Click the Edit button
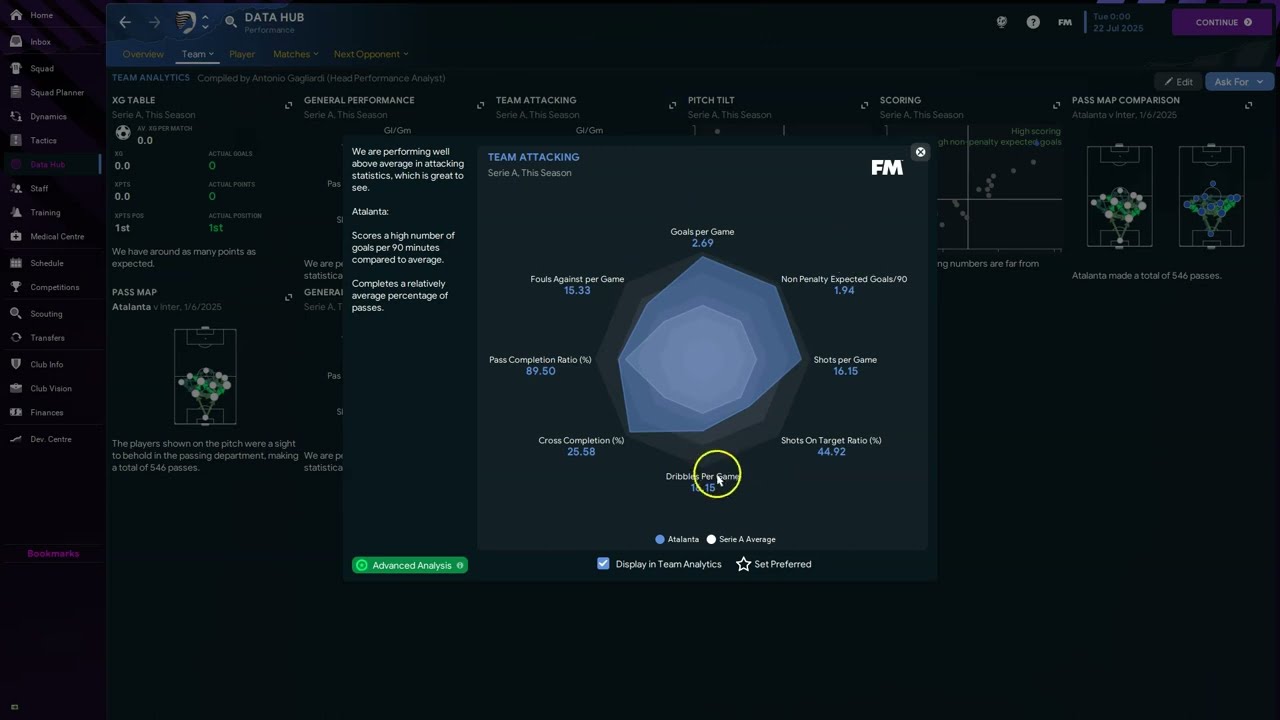Viewport: 1280px width, 720px height. [x=1178, y=82]
